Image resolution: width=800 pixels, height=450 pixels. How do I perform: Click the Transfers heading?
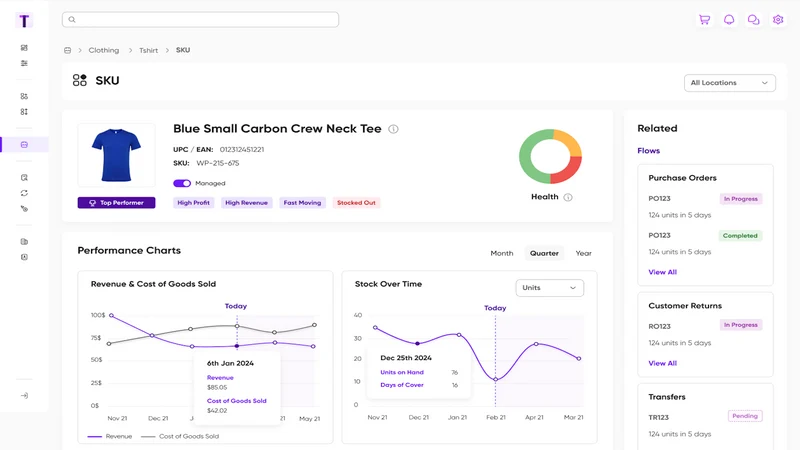pyautogui.click(x=667, y=397)
